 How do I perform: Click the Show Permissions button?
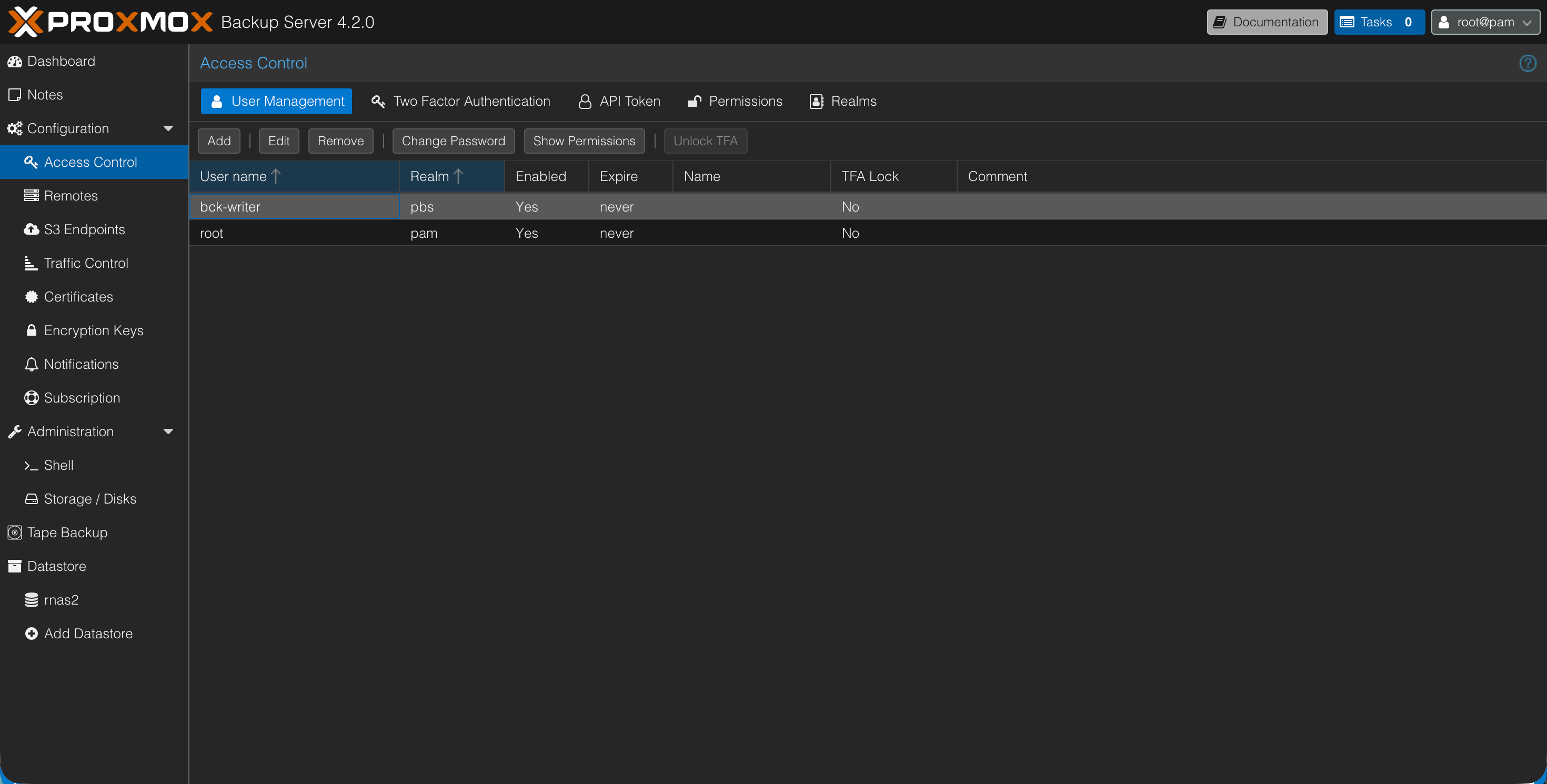(x=584, y=141)
